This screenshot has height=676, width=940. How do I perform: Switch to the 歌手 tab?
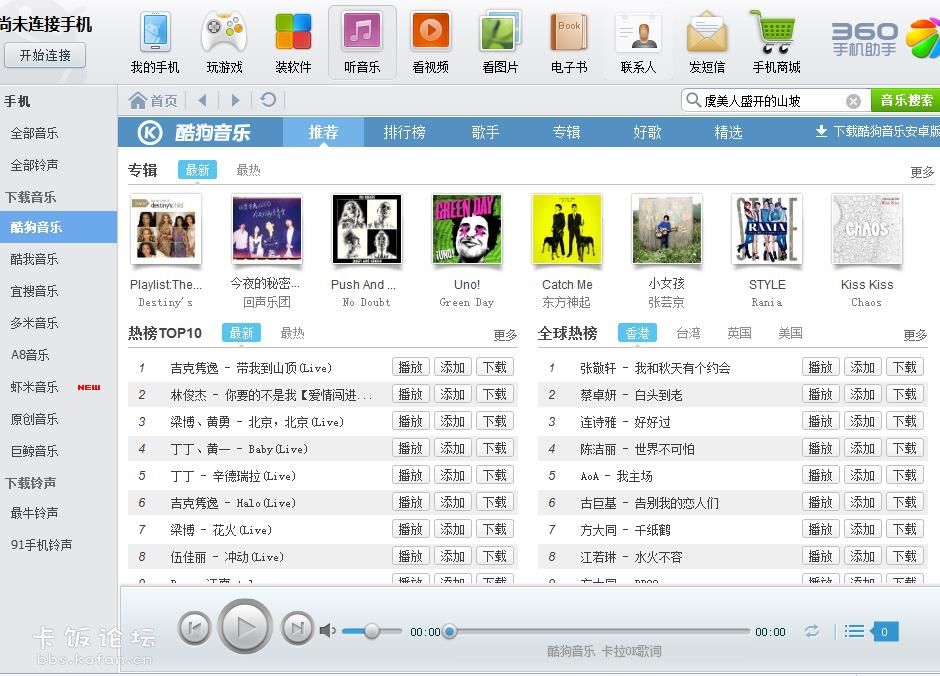(x=485, y=132)
